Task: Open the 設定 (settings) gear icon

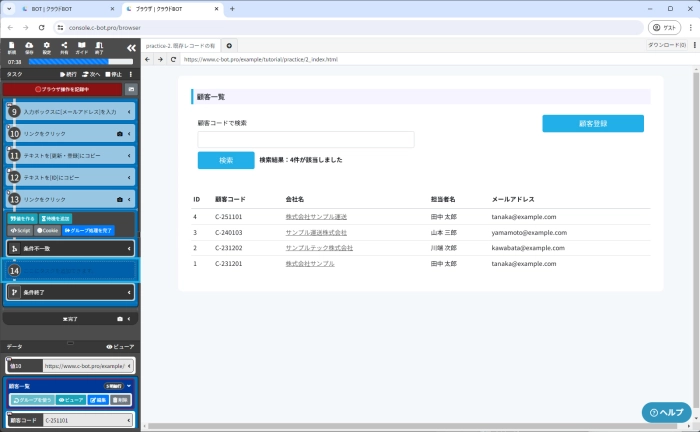Action: (x=47, y=47)
